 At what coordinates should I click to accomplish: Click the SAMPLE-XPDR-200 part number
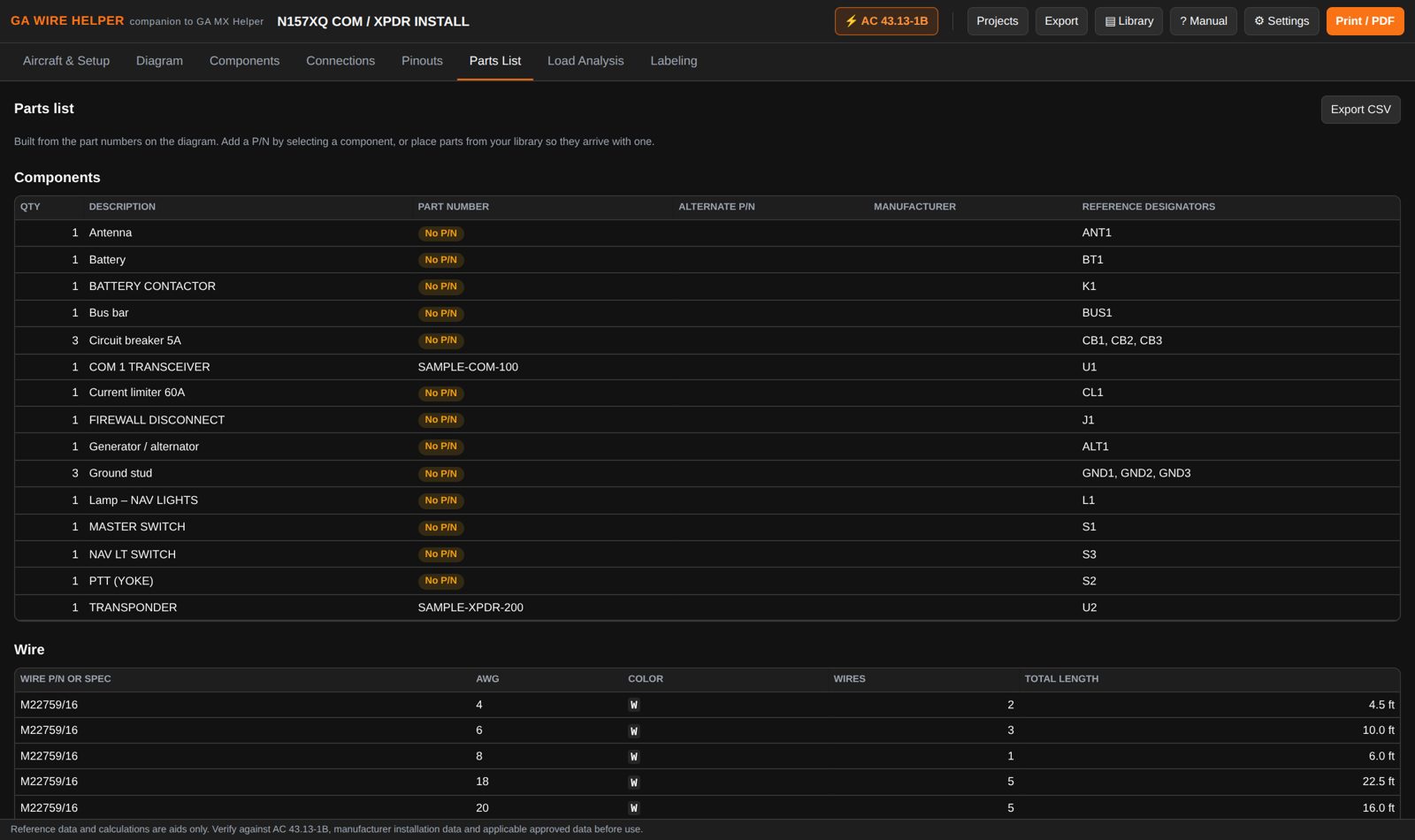click(x=470, y=607)
